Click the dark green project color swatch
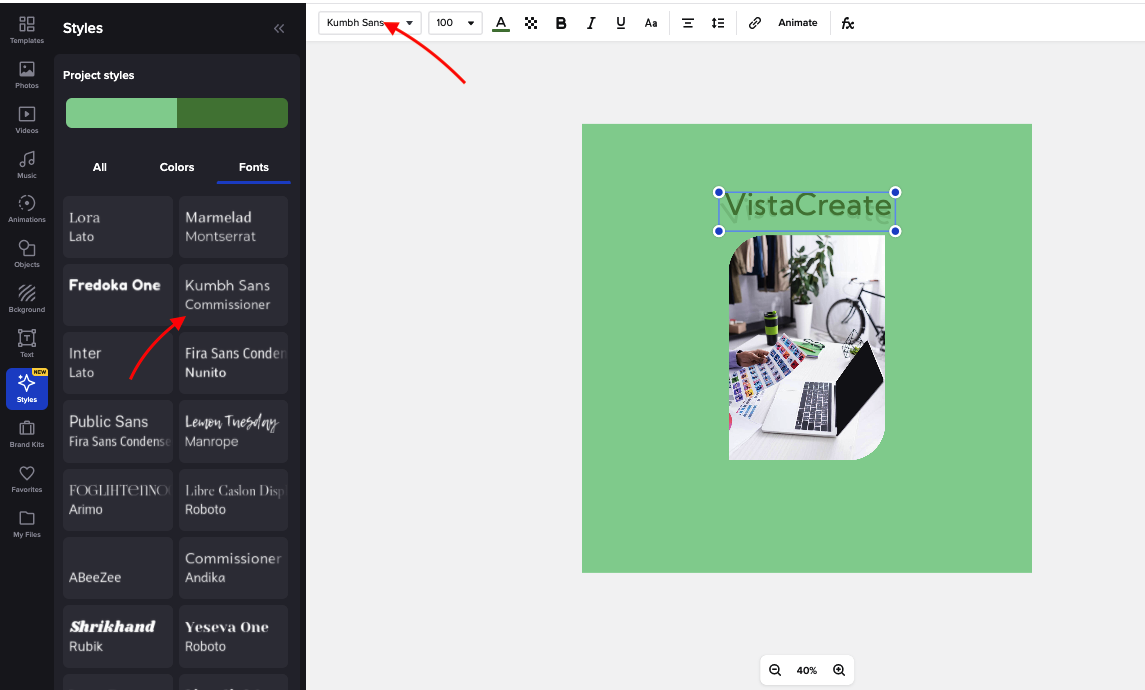This screenshot has height=690, width=1145. tap(232, 113)
